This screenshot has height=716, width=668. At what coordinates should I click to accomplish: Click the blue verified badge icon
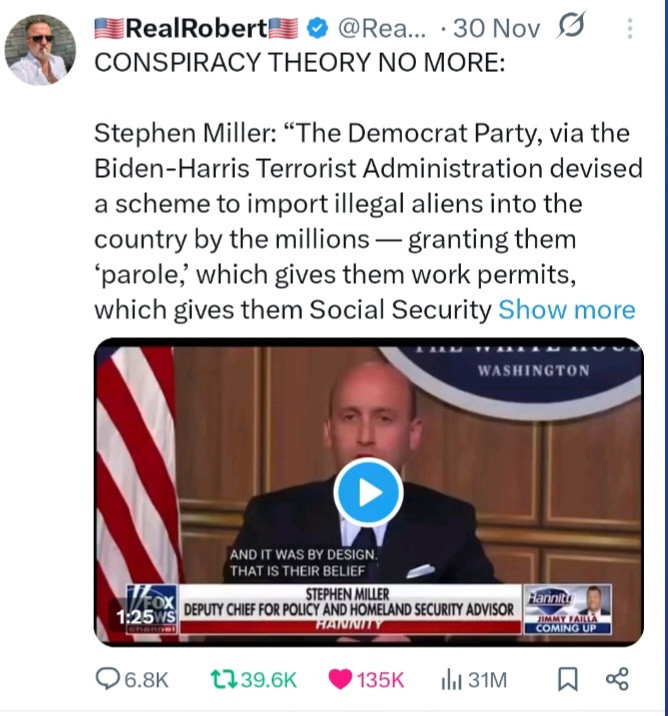point(317,28)
